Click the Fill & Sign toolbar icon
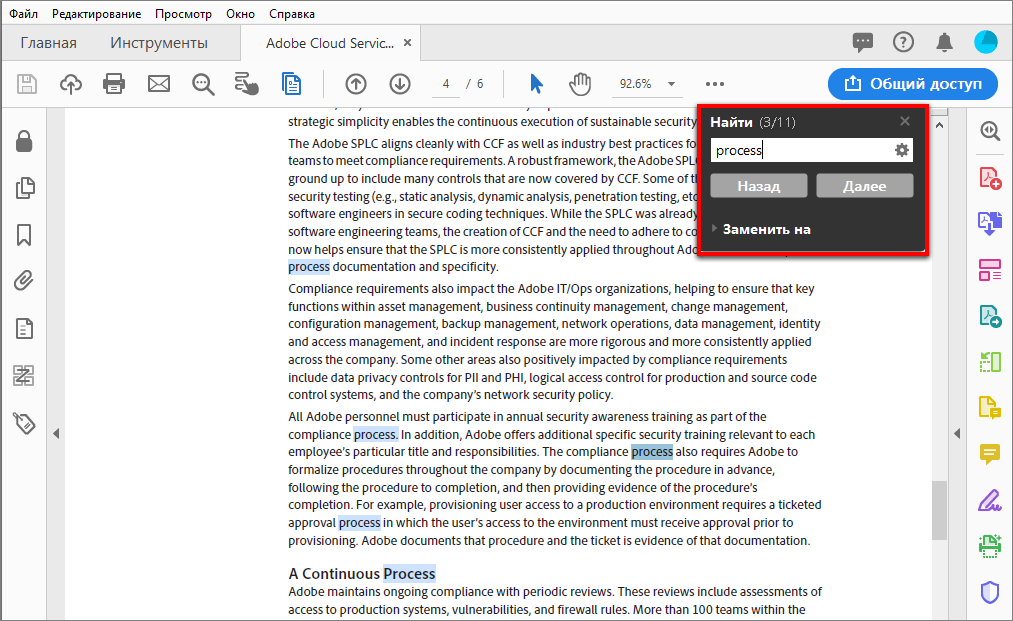 (x=247, y=84)
